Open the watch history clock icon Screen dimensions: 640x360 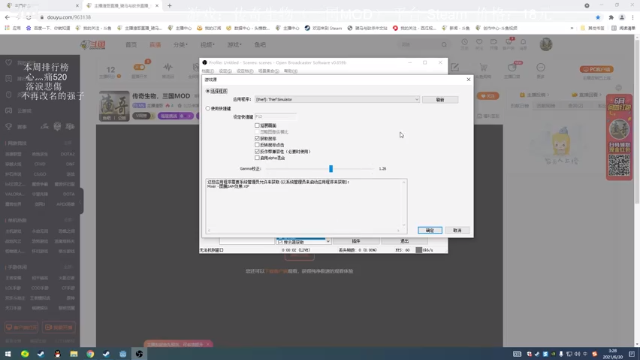[464, 42]
